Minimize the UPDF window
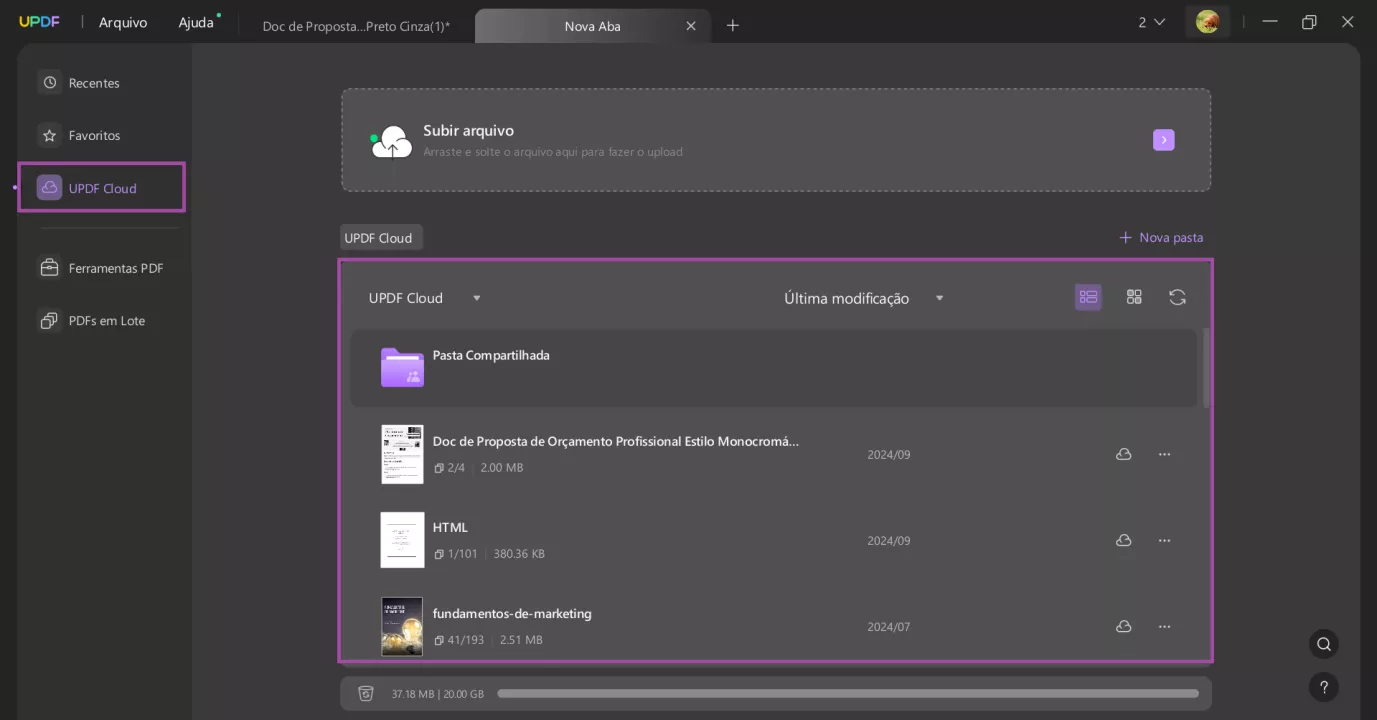 tap(1270, 22)
